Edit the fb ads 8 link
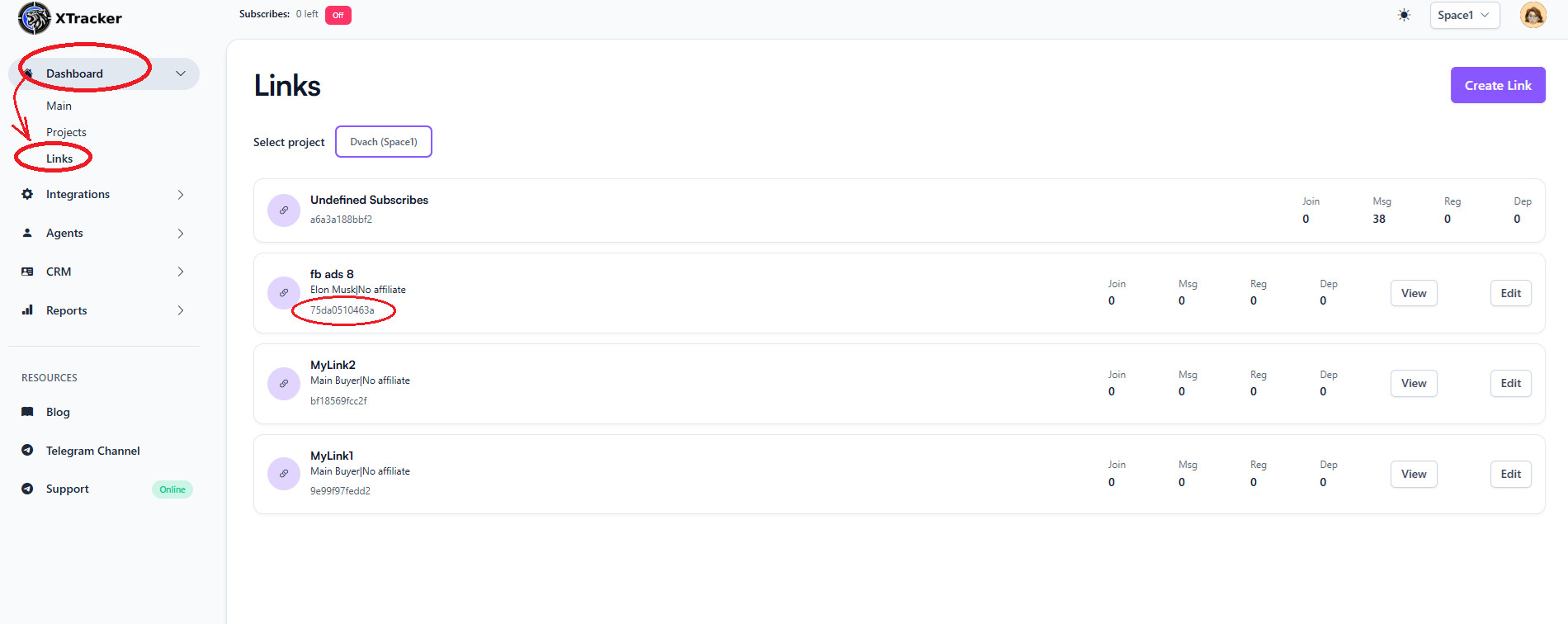Viewport: 1568px width, 624px height. point(1510,293)
